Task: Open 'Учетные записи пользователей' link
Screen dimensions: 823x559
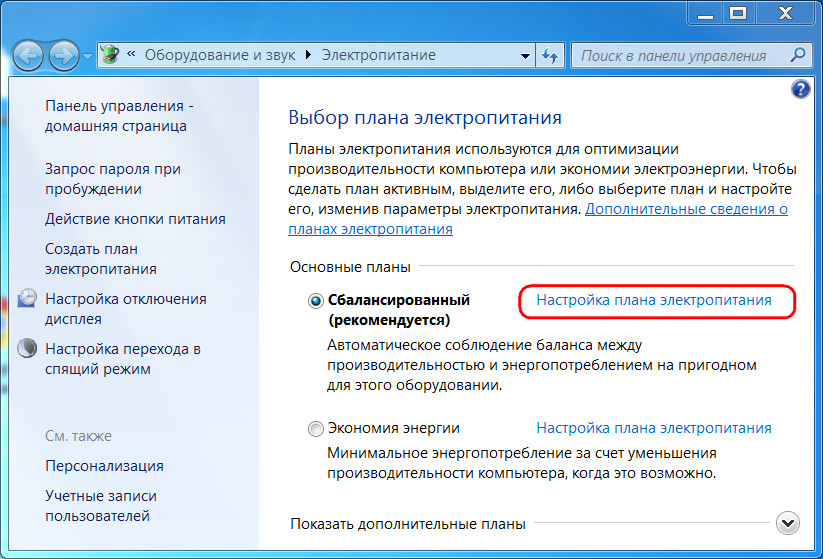Action: click(x=101, y=506)
